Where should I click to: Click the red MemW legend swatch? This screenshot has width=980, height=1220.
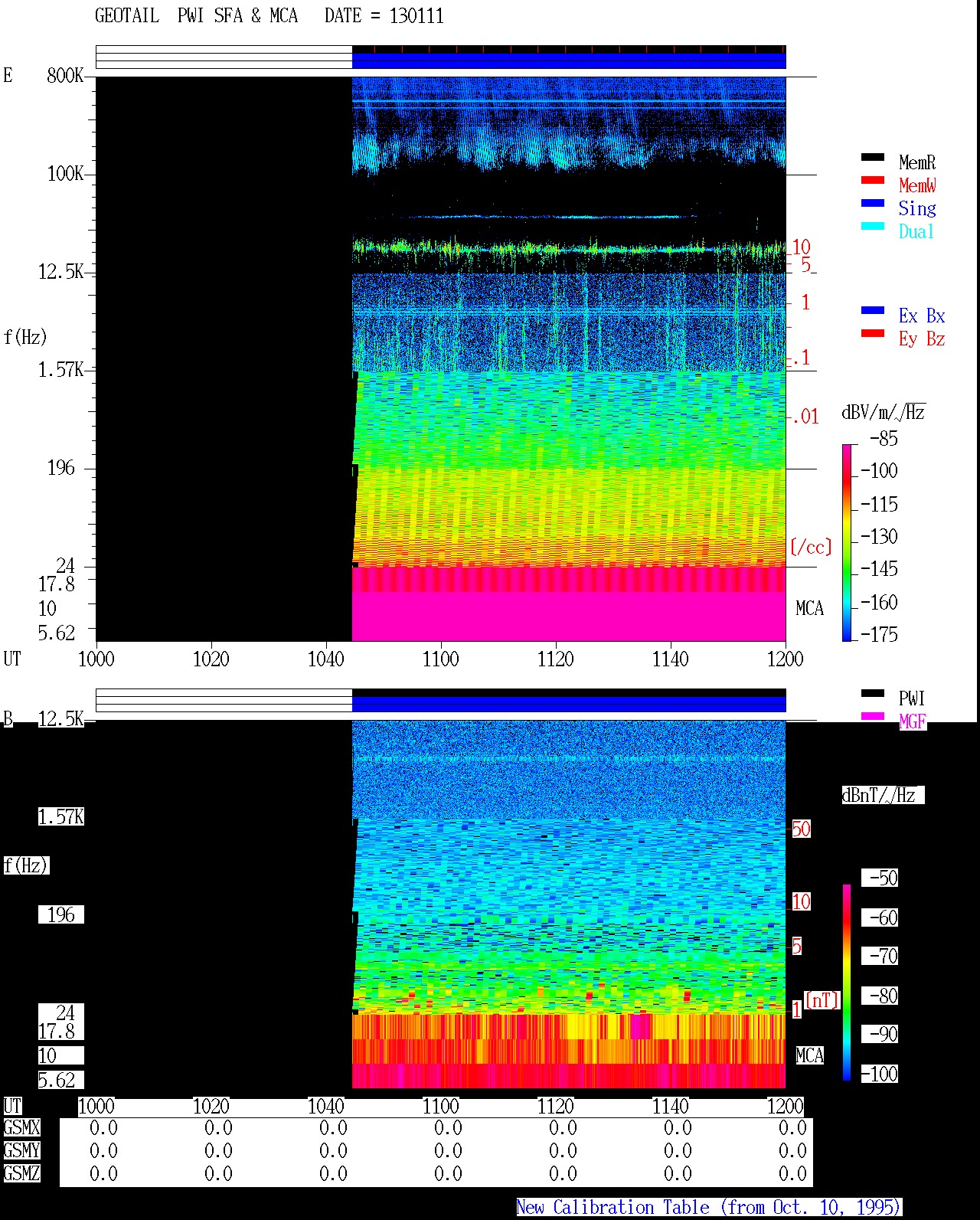click(x=873, y=181)
